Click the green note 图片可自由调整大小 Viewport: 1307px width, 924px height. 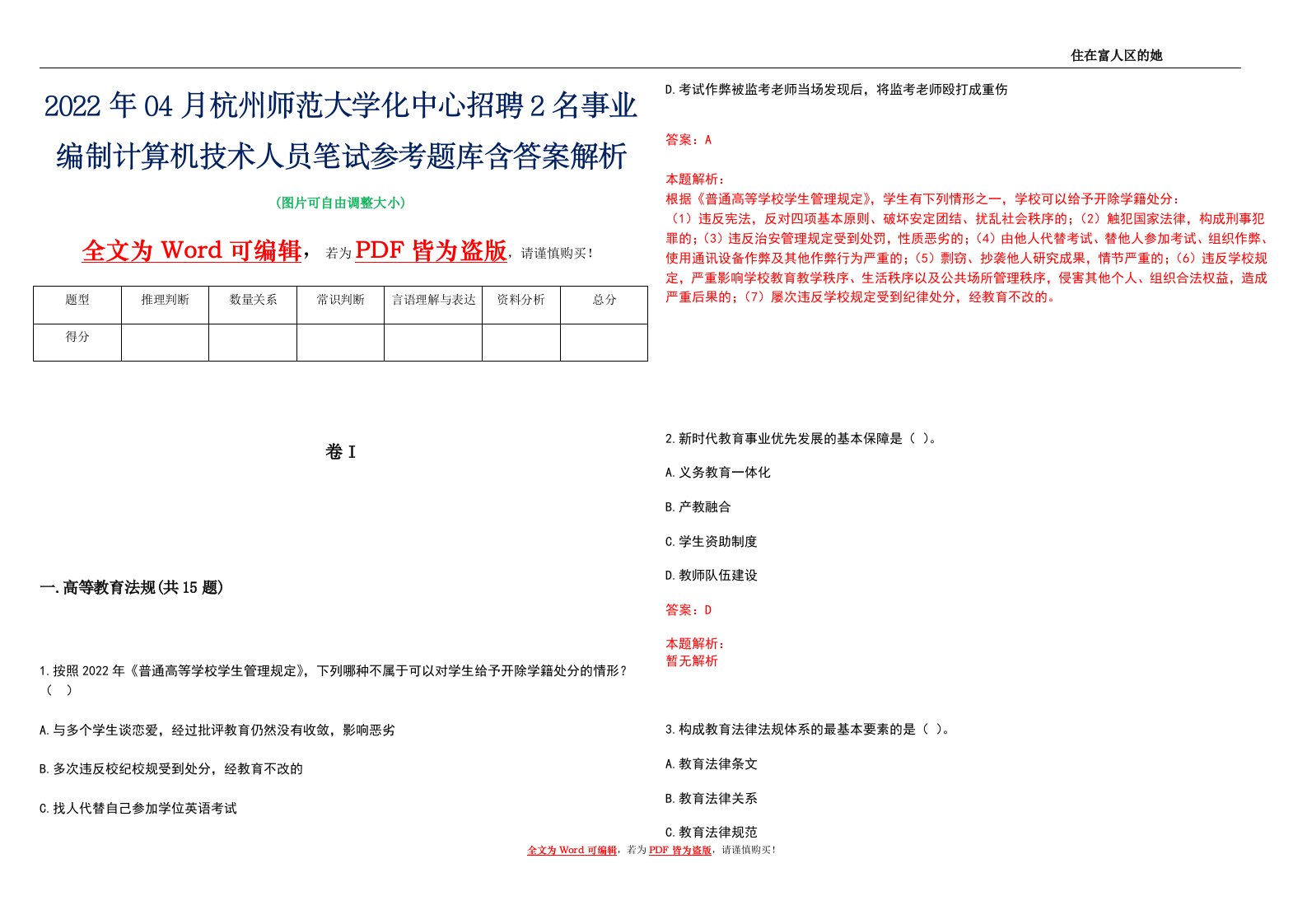click(x=340, y=203)
